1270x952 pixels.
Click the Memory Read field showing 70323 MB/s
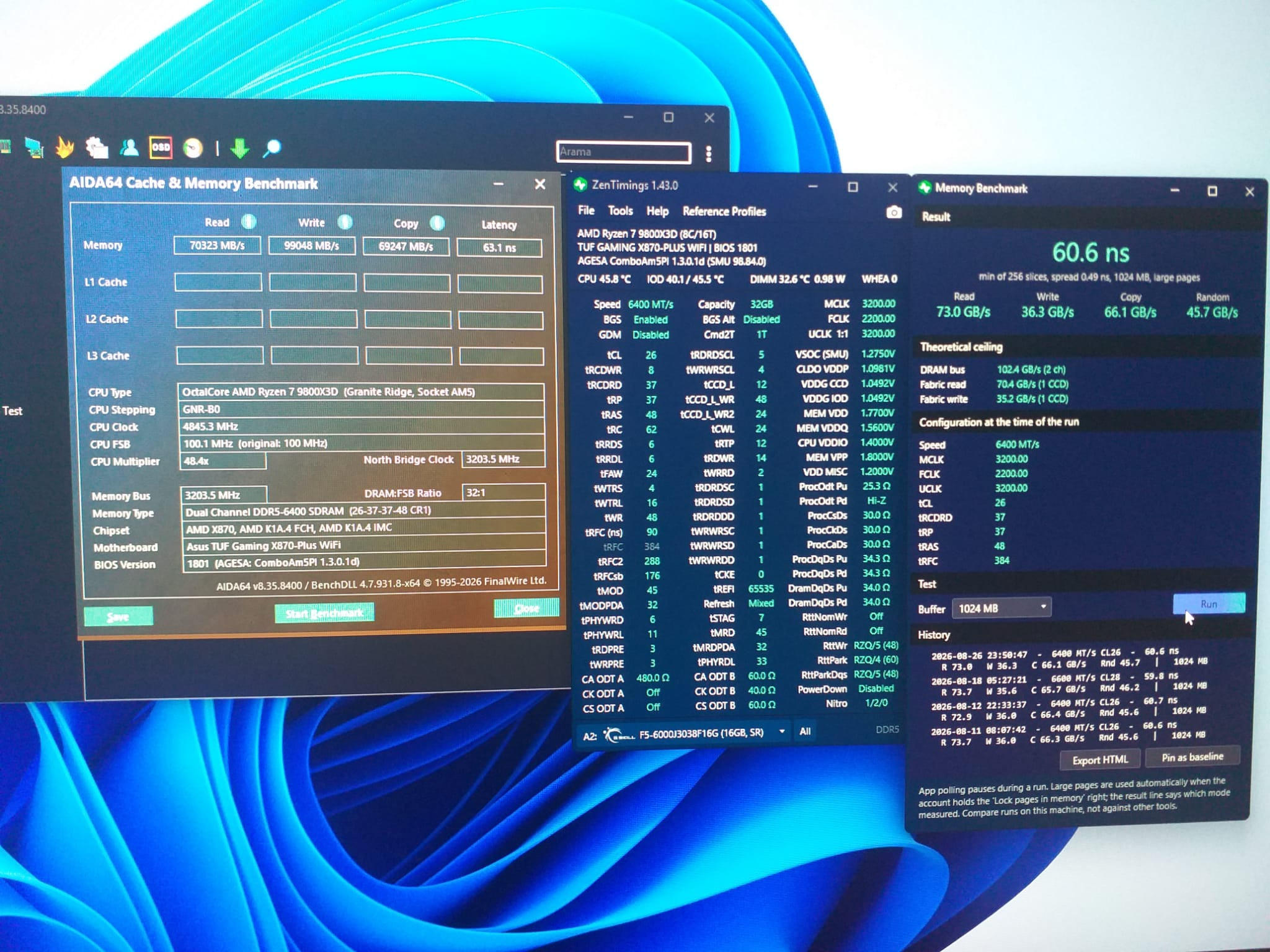click(217, 245)
